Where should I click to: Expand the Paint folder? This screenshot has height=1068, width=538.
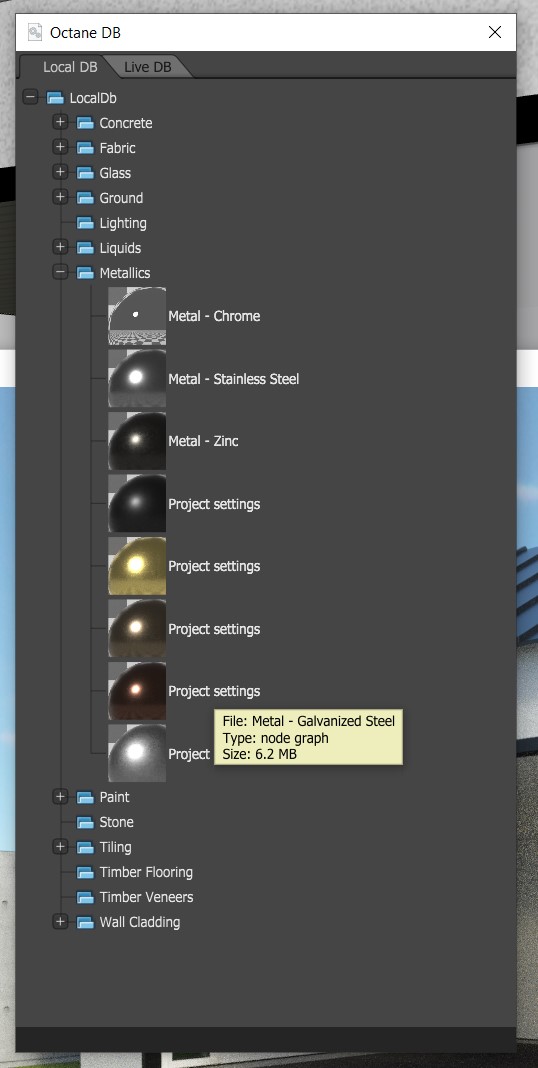click(x=61, y=797)
